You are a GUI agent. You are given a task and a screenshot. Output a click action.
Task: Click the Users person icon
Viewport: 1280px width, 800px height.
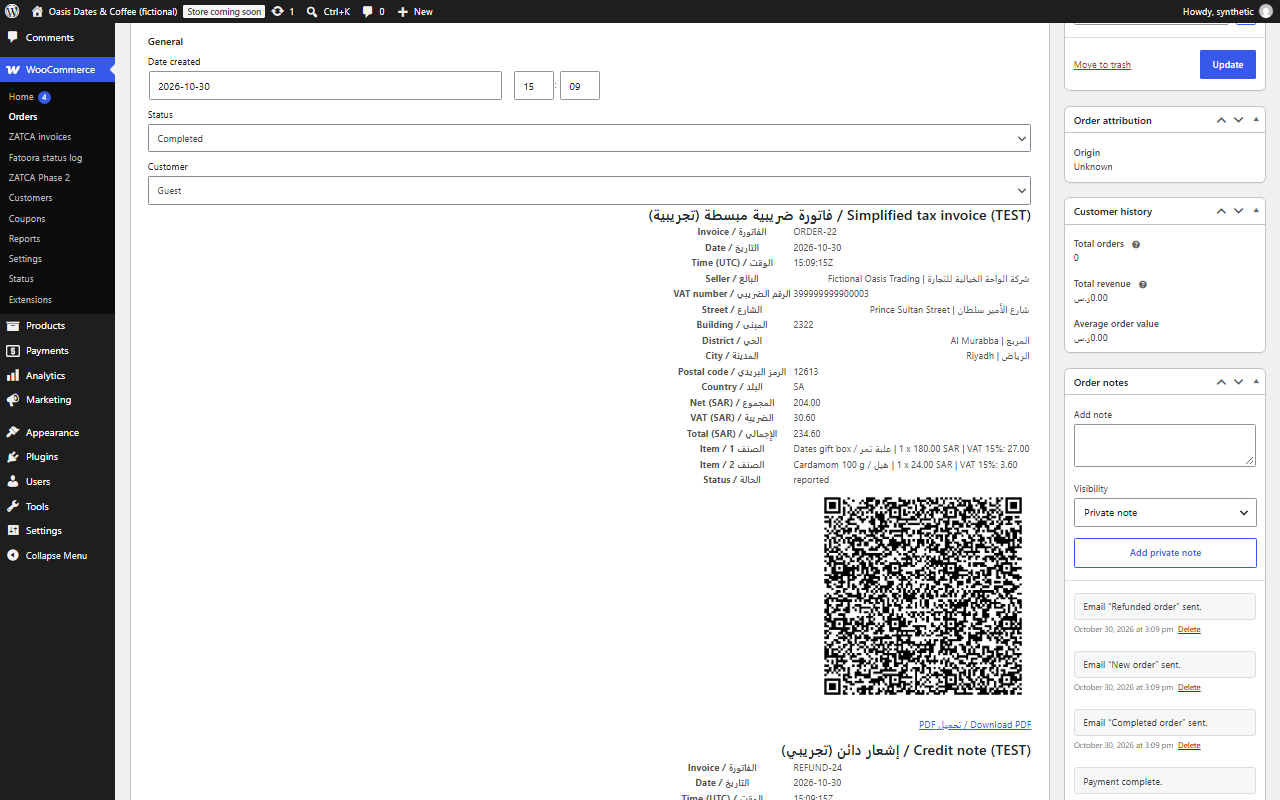pos(12,481)
